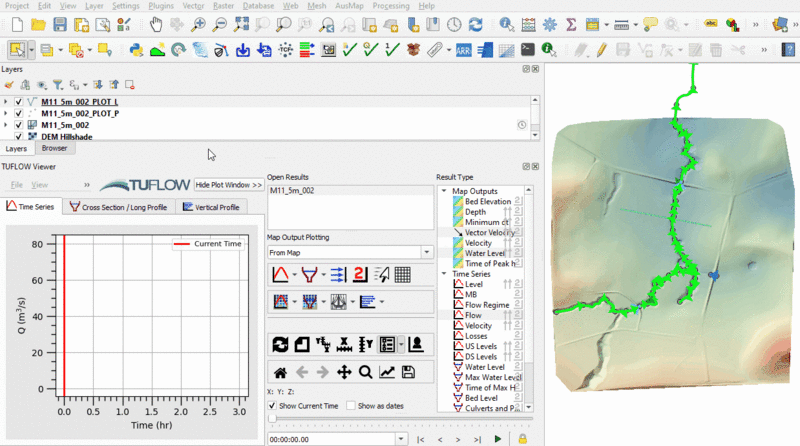Open the Python console icon
800x446 pixels.
[137, 48]
